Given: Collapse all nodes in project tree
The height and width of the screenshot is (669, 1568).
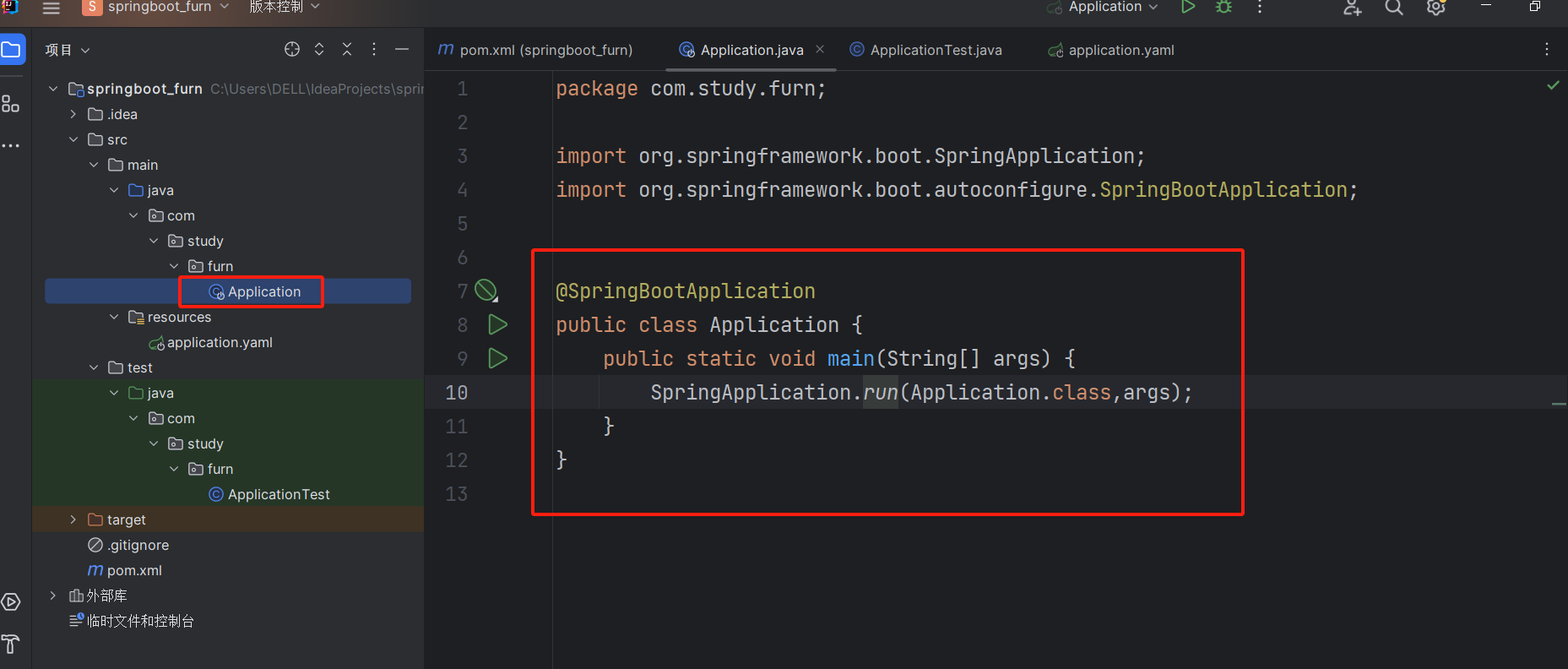Looking at the screenshot, I should click(x=347, y=49).
